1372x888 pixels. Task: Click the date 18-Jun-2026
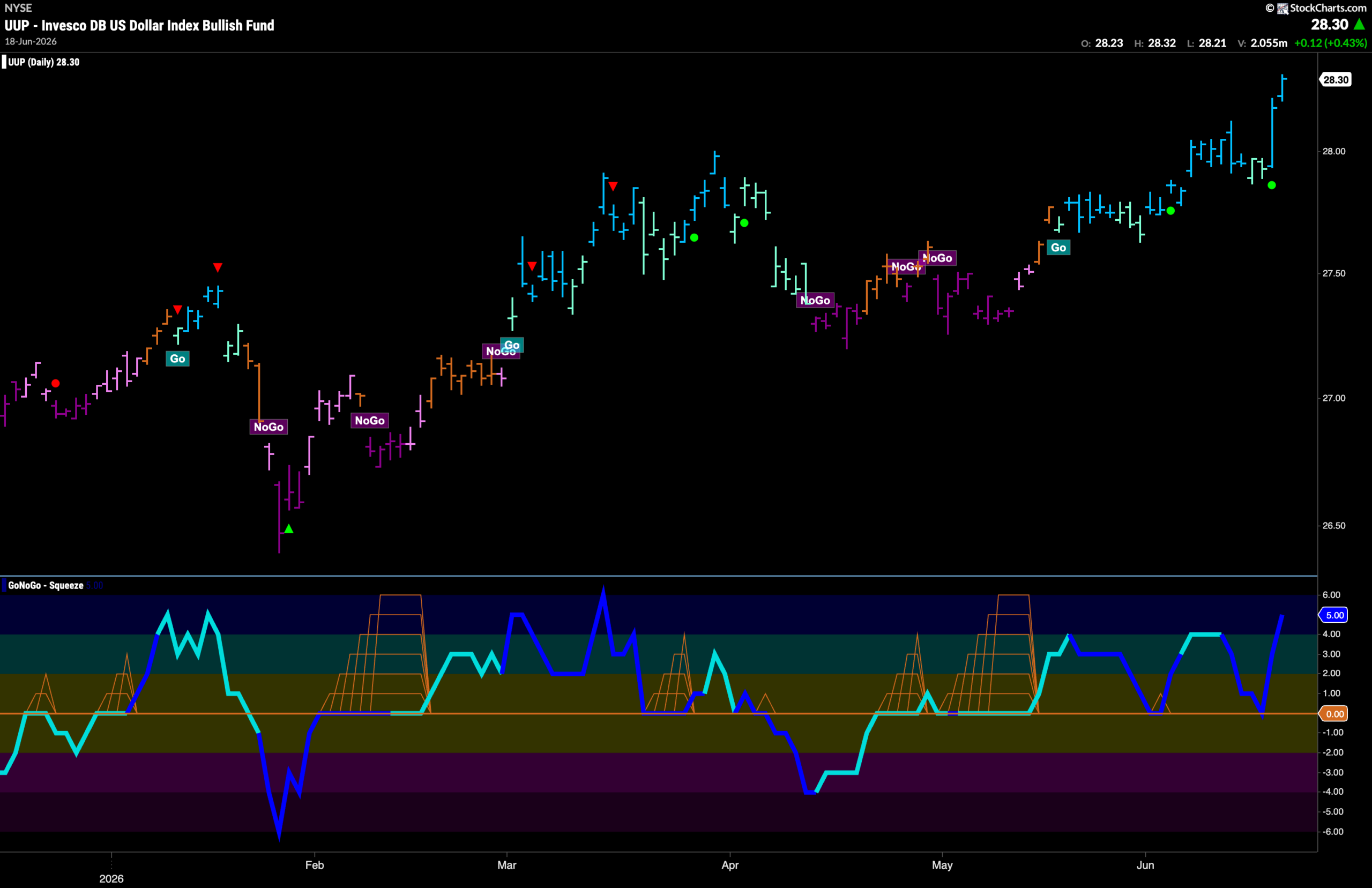pos(31,41)
